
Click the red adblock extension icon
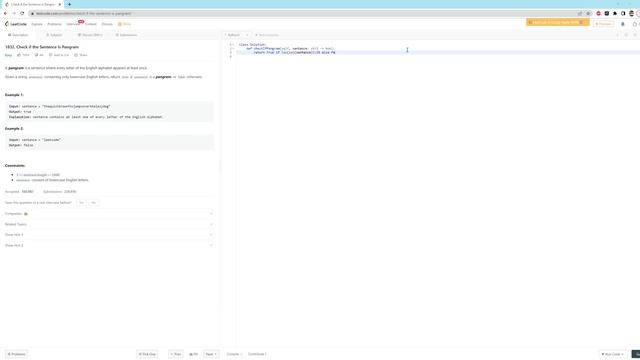[599, 13]
